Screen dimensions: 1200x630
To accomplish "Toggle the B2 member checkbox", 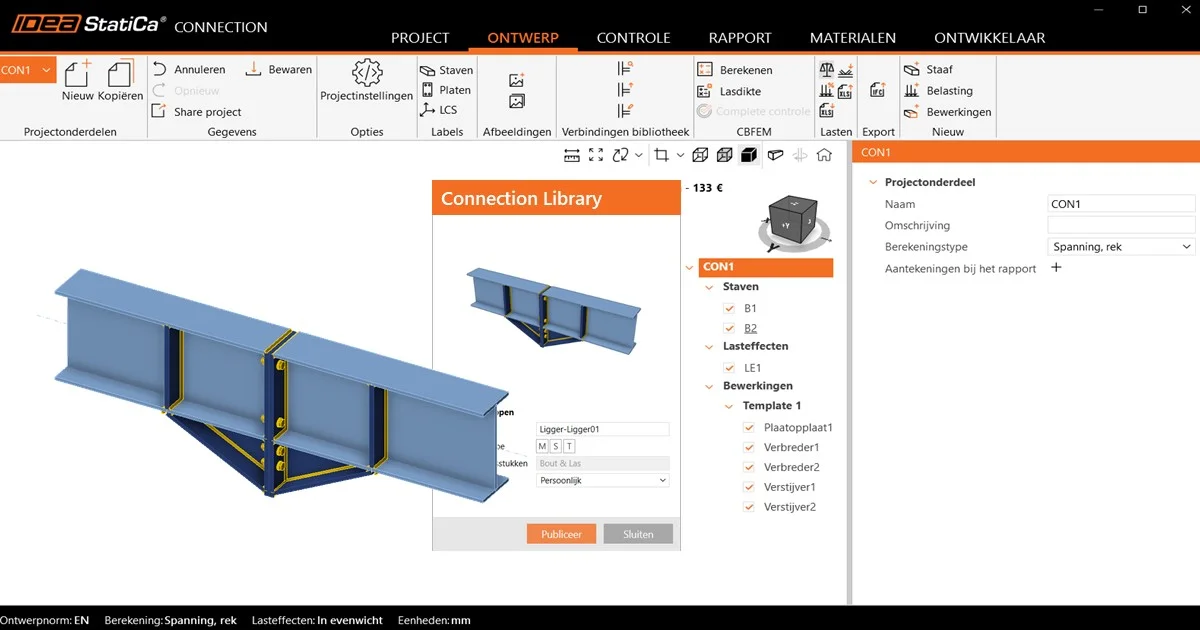I will click(729, 328).
